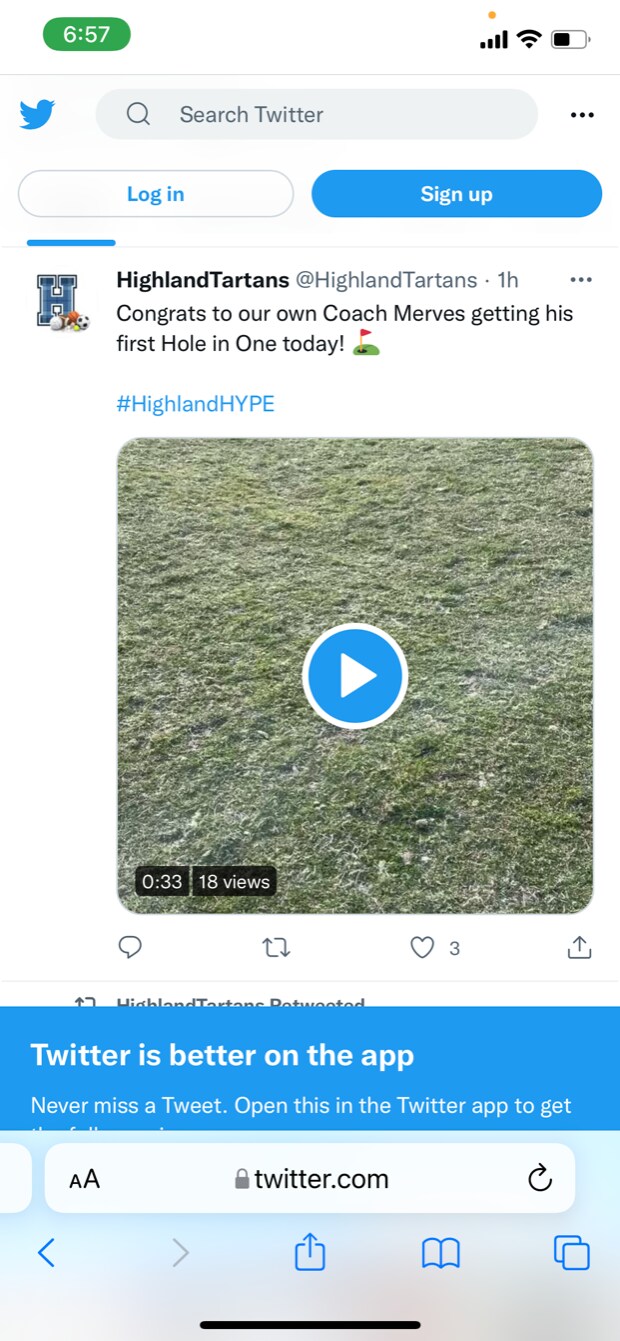This screenshot has width=620, height=1341.
Task: Tap the Search Twitter field
Action: (x=316, y=115)
